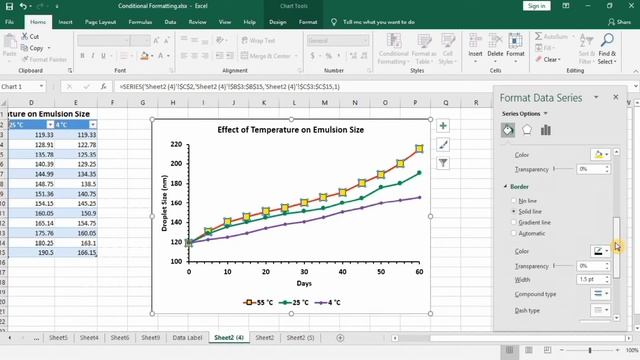Select the Effects pentagon icon
Viewport: 640px width, 360px height.
[527, 130]
